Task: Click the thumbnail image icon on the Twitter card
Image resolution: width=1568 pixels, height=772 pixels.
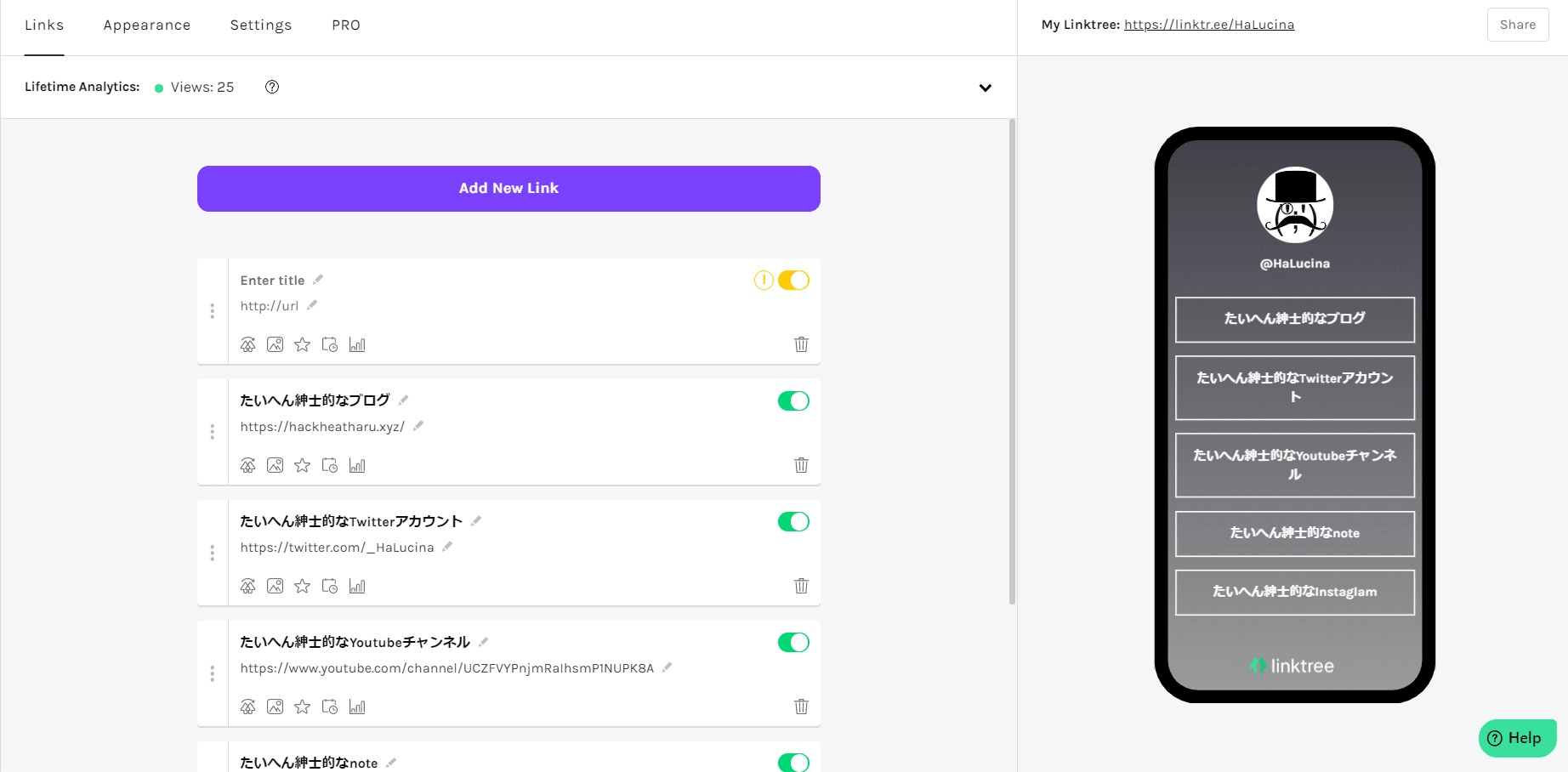Action: point(275,586)
